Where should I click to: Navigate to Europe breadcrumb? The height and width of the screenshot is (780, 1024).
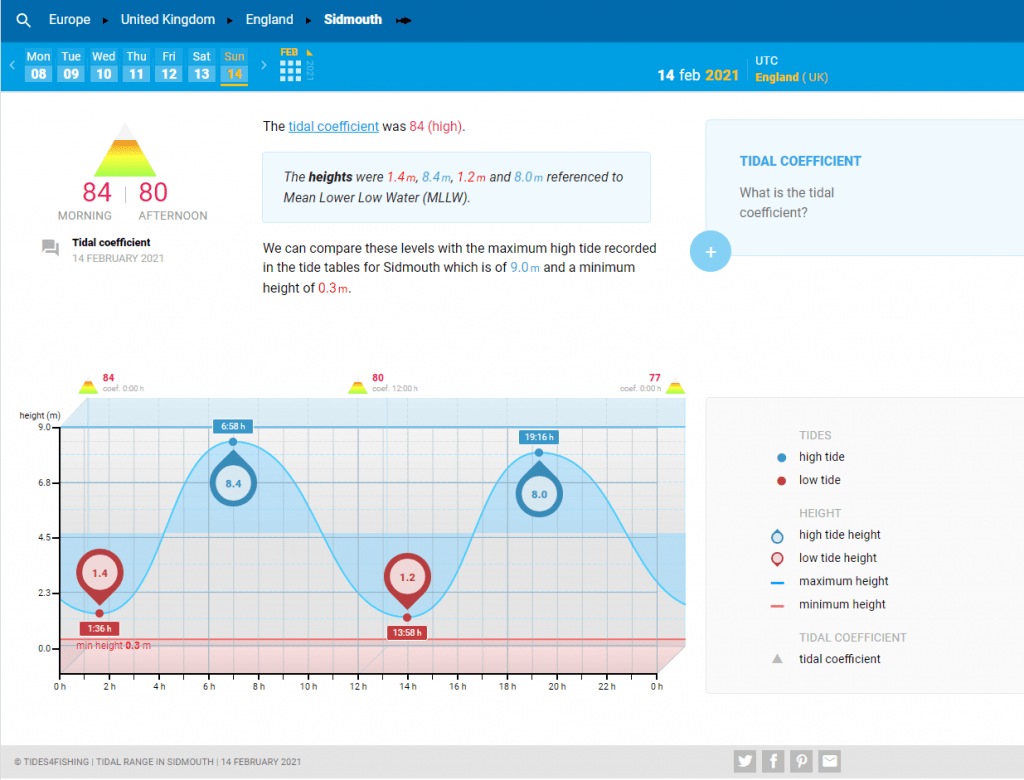pyautogui.click(x=69, y=20)
